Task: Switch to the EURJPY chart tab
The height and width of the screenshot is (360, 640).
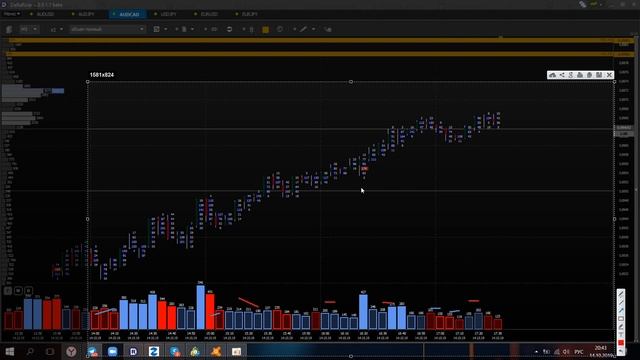Action: coord(249,14)
